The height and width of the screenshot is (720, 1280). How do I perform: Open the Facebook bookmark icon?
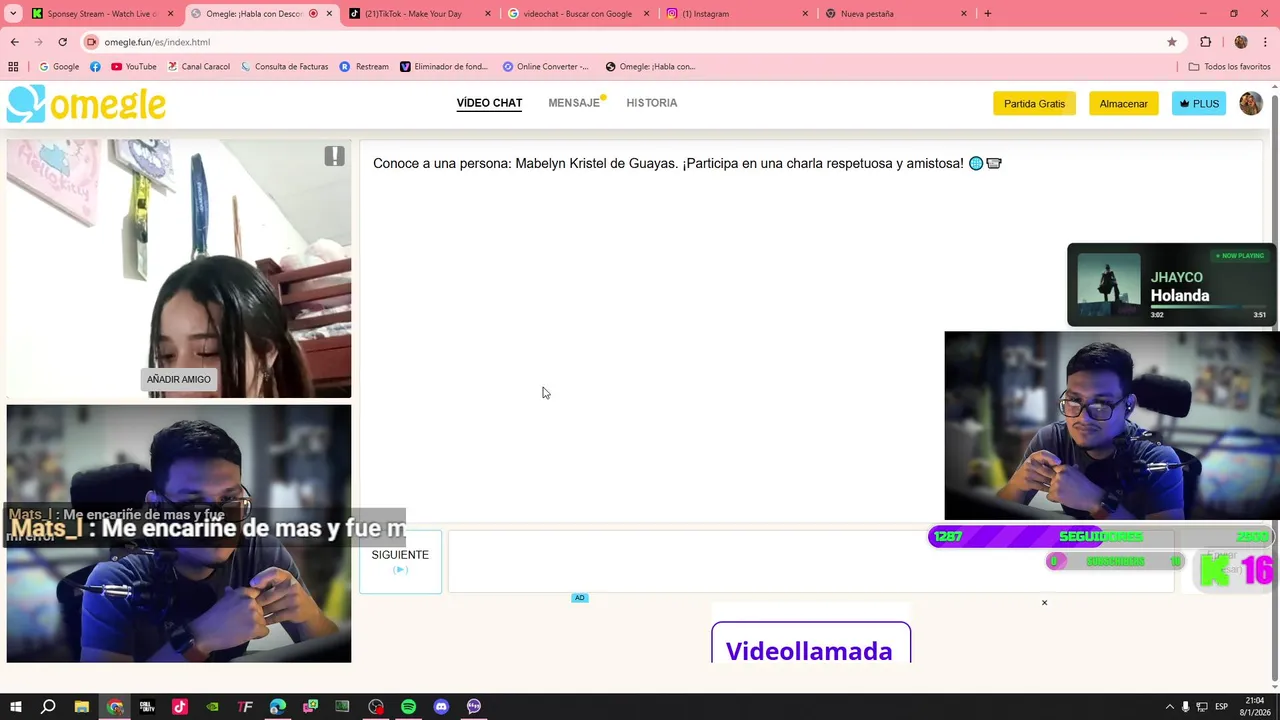pos(95,67)
